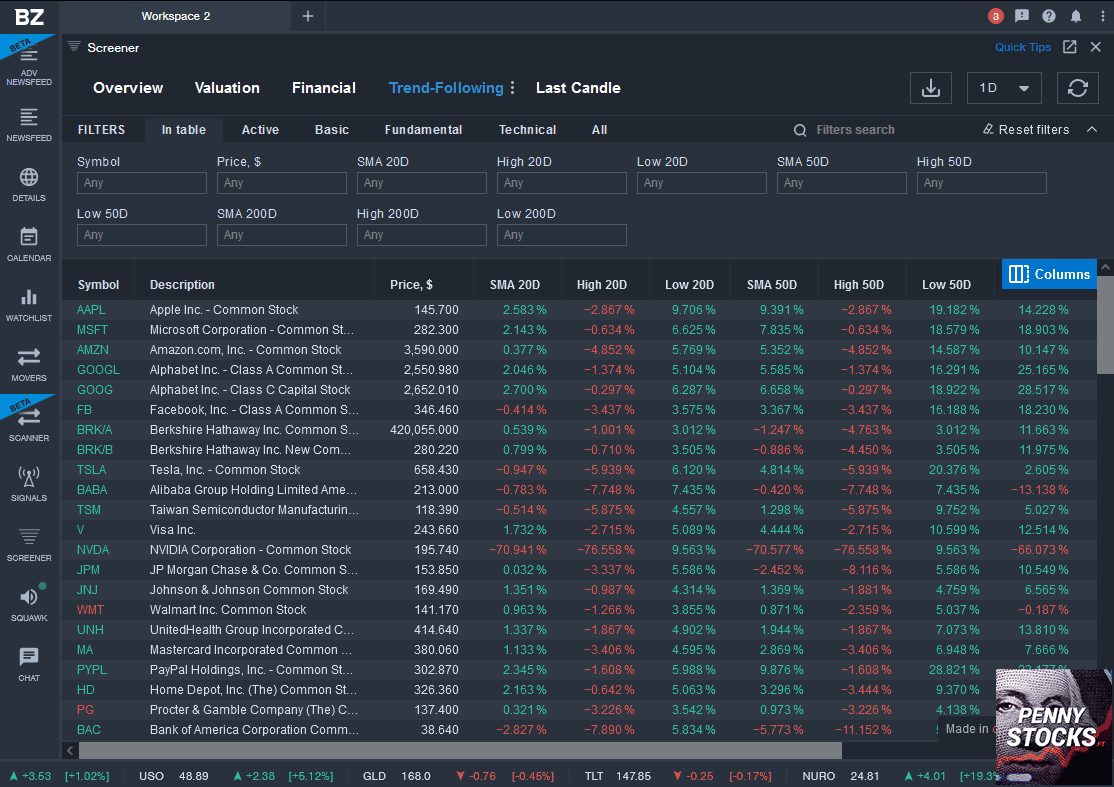
Task: Open the 1D timeframe dropdown
Action: [x=1005, y=88]
